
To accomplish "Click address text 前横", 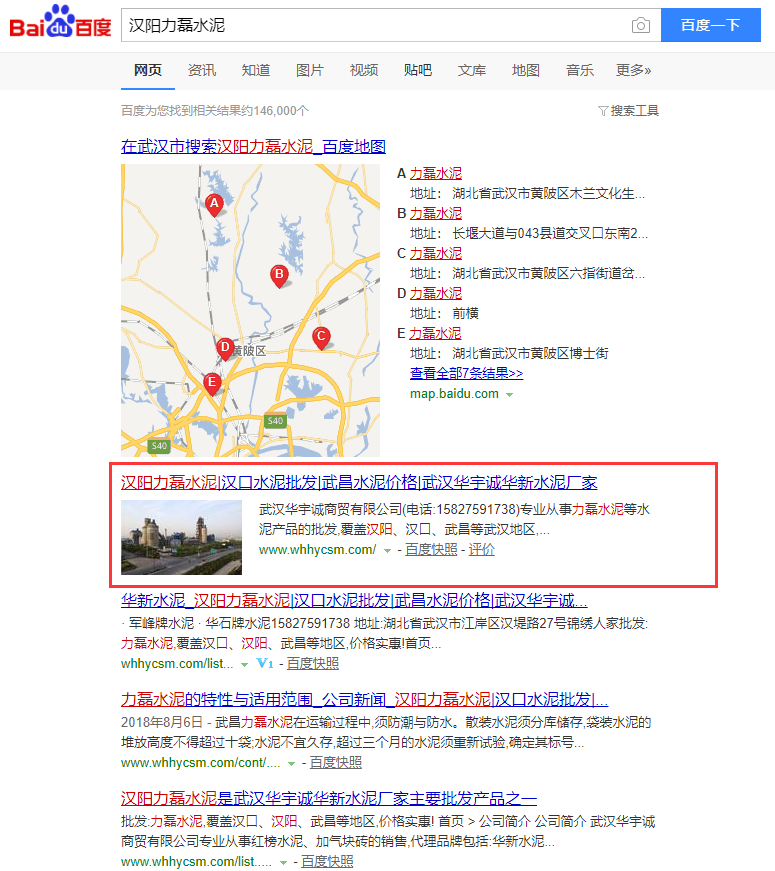I will [466, 313].
